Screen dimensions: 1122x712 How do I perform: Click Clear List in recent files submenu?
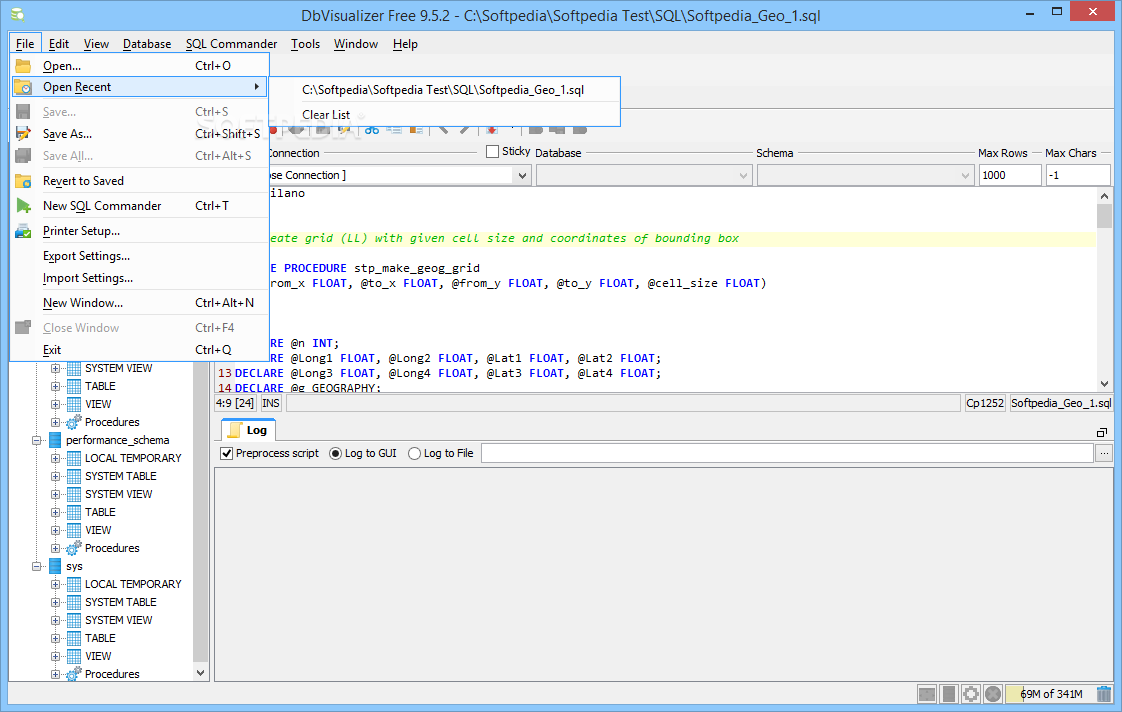(444, 114)
